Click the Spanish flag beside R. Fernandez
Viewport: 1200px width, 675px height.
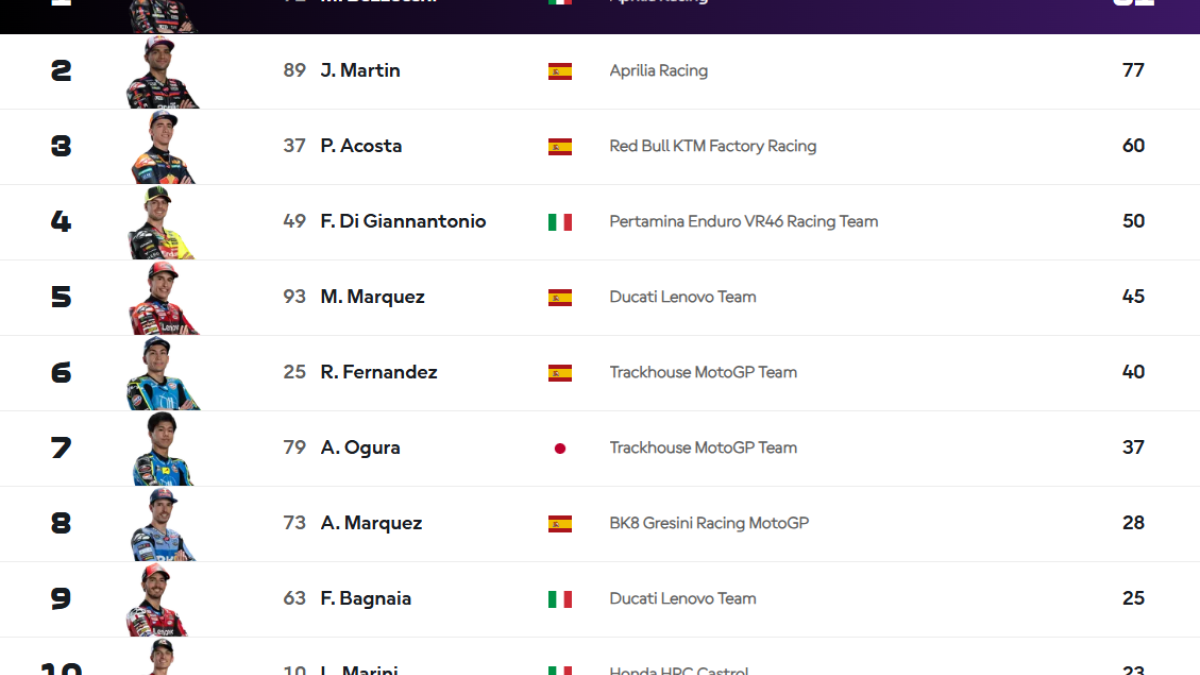click(x=560, y=373)
